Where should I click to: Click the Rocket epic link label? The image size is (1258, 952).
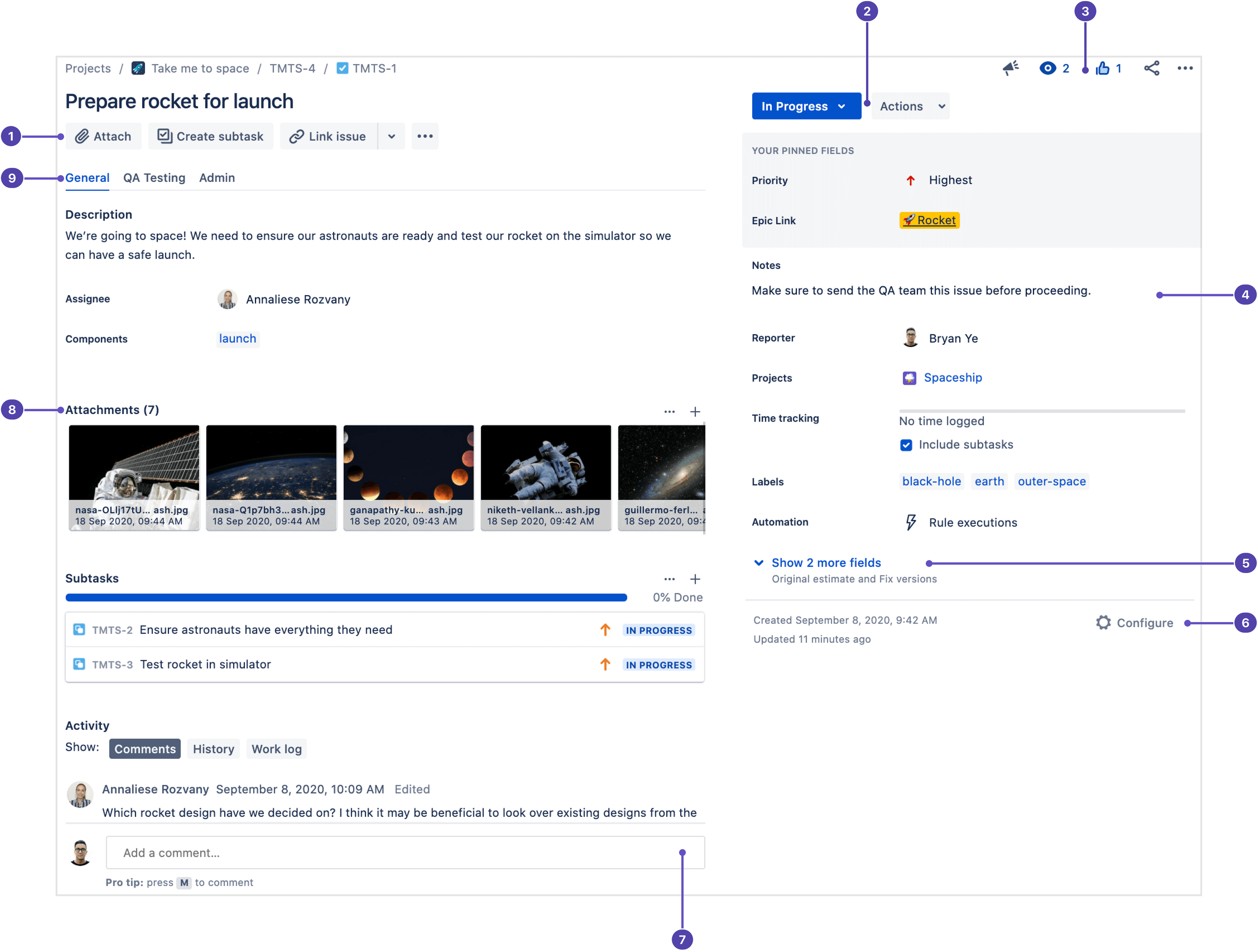(x=928, y=220)
